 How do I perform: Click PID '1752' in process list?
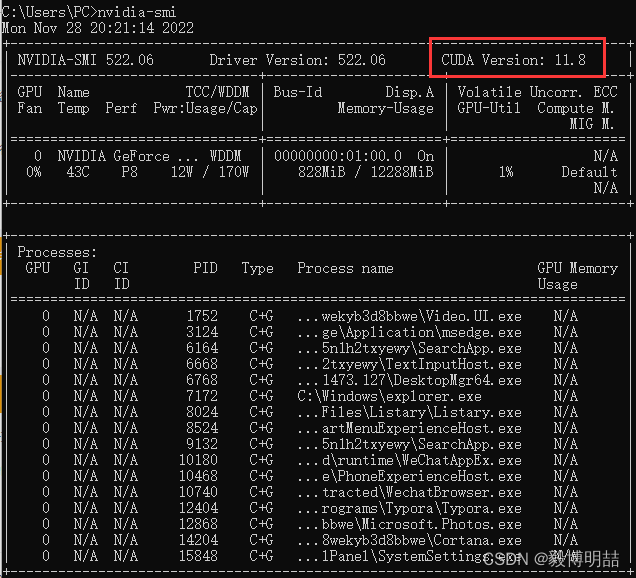[x=202, y=316]
